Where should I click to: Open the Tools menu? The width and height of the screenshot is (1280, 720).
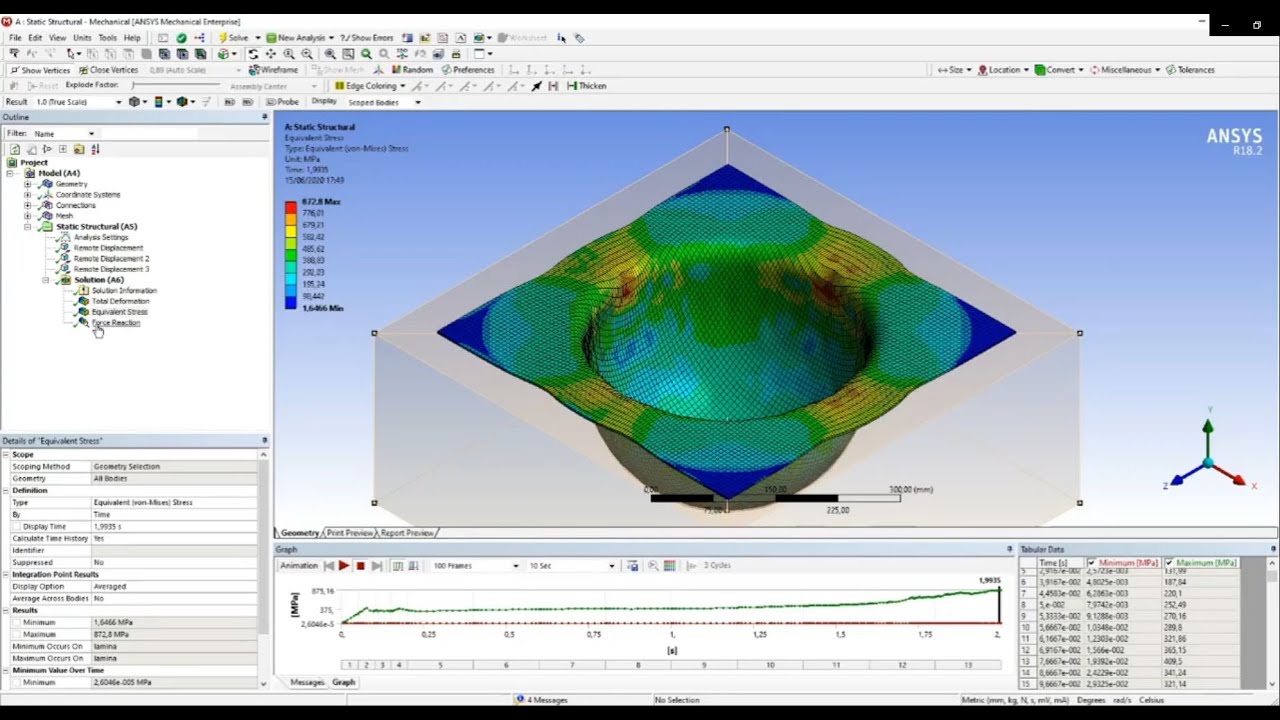107,38
